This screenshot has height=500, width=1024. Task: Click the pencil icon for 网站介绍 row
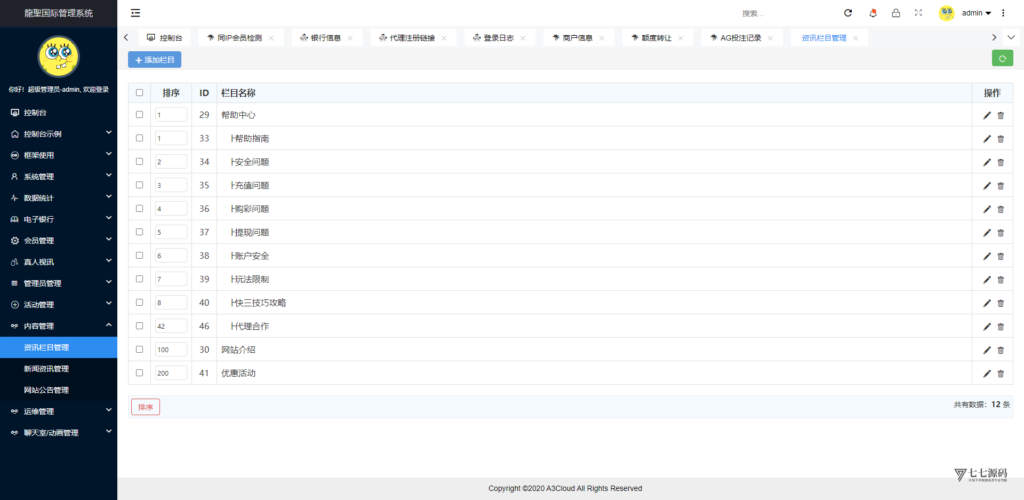[x=987, y=350]
